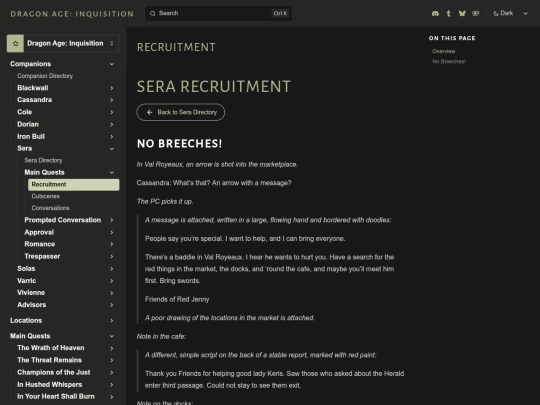This screenshot has height=405, width=540.
Task: Open The Wrath of Heaven entry
Action: (51, 348)
